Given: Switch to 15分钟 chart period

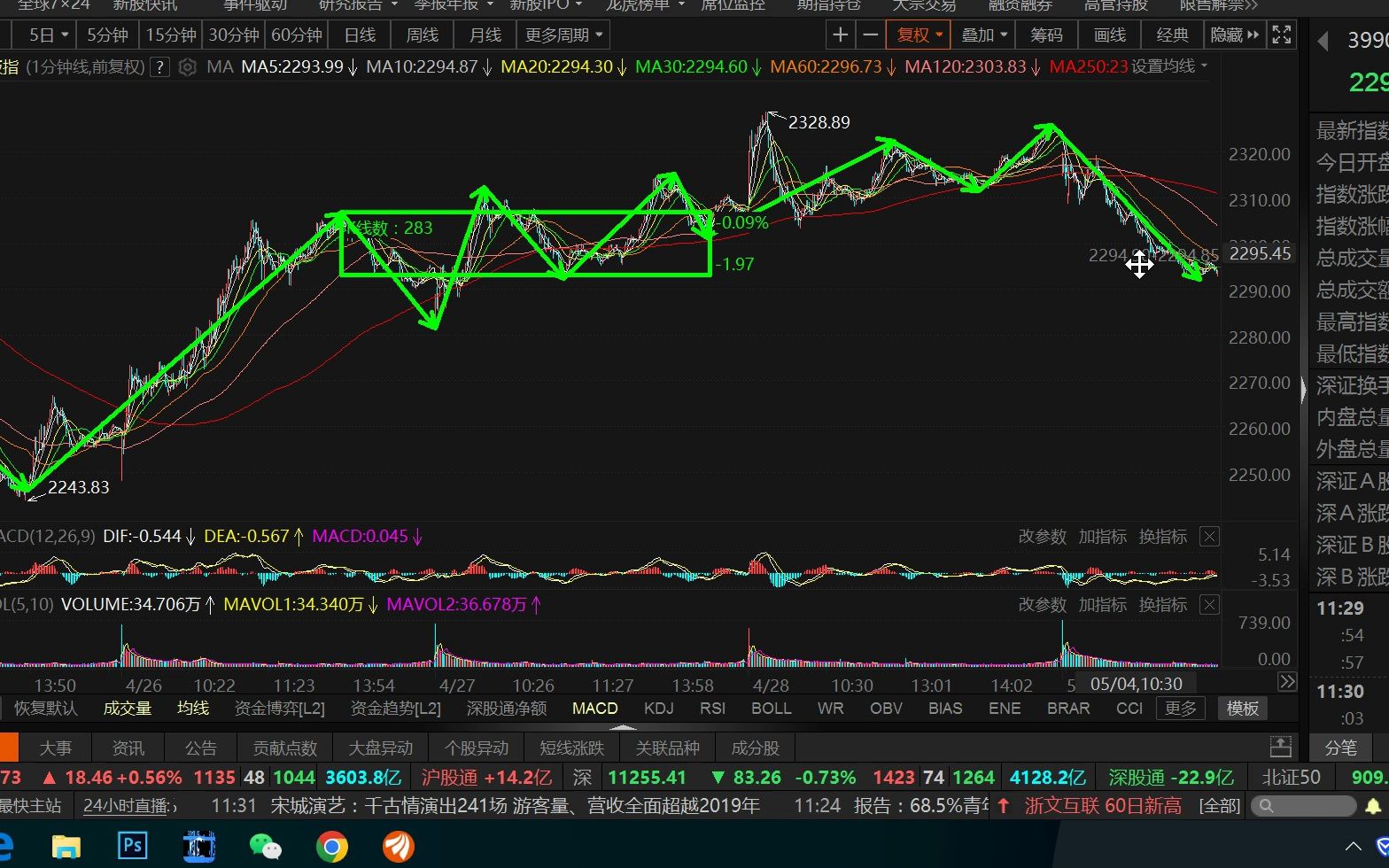Looking at the screenshot, I should tap(171, 35).
